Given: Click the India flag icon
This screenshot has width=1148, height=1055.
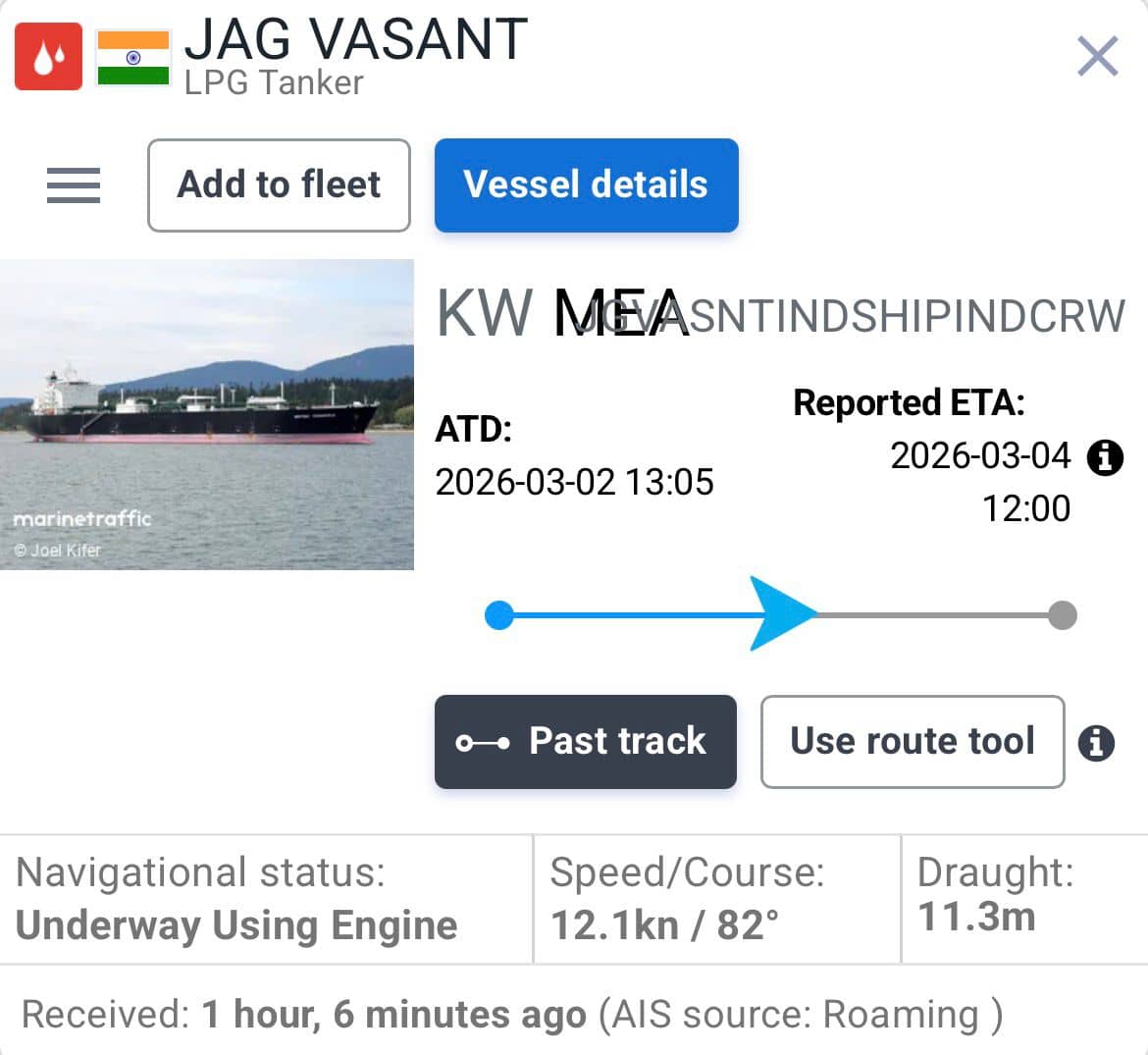Looking at the screenshot, I should click(x=133, y=58).
